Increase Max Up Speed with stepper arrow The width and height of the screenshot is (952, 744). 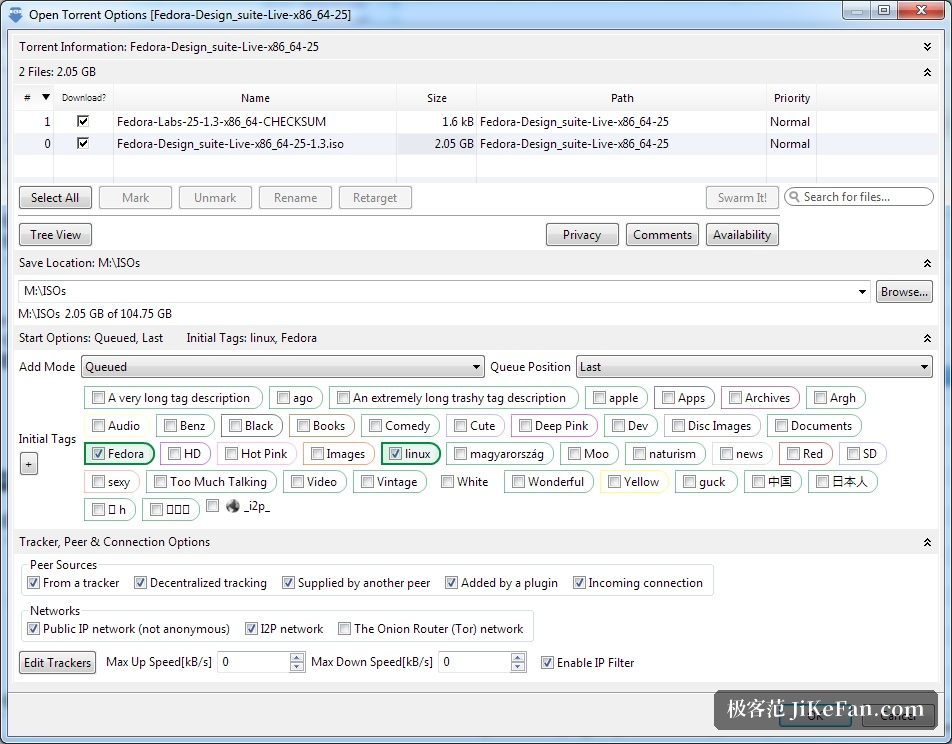click(297, 657)
